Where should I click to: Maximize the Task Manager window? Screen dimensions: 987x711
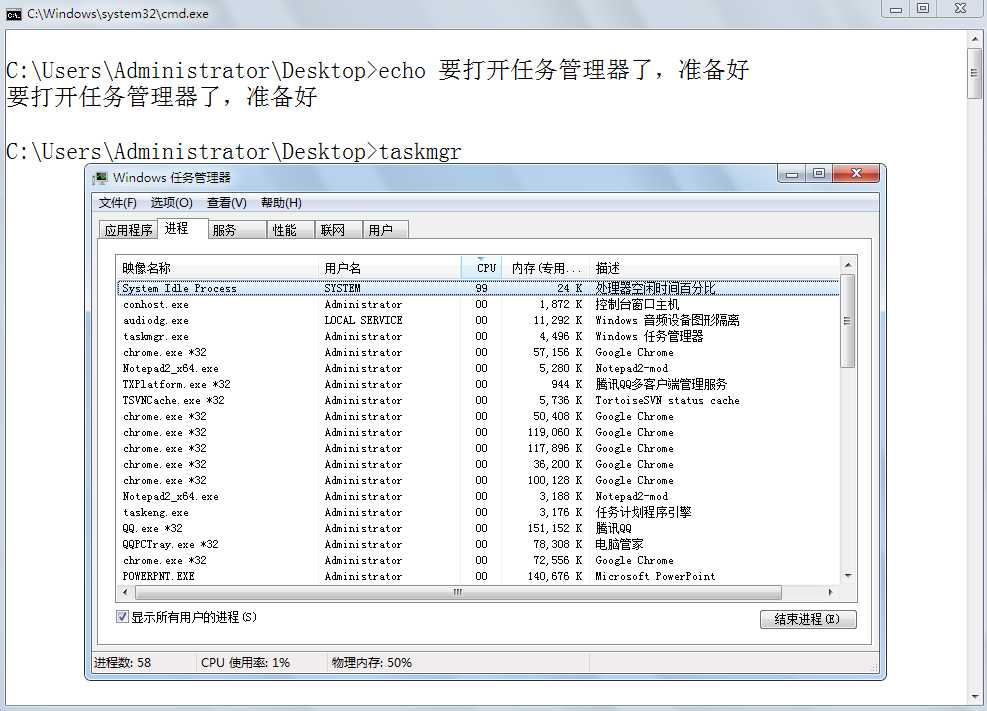pyautogui.click(x=818, y=174)
